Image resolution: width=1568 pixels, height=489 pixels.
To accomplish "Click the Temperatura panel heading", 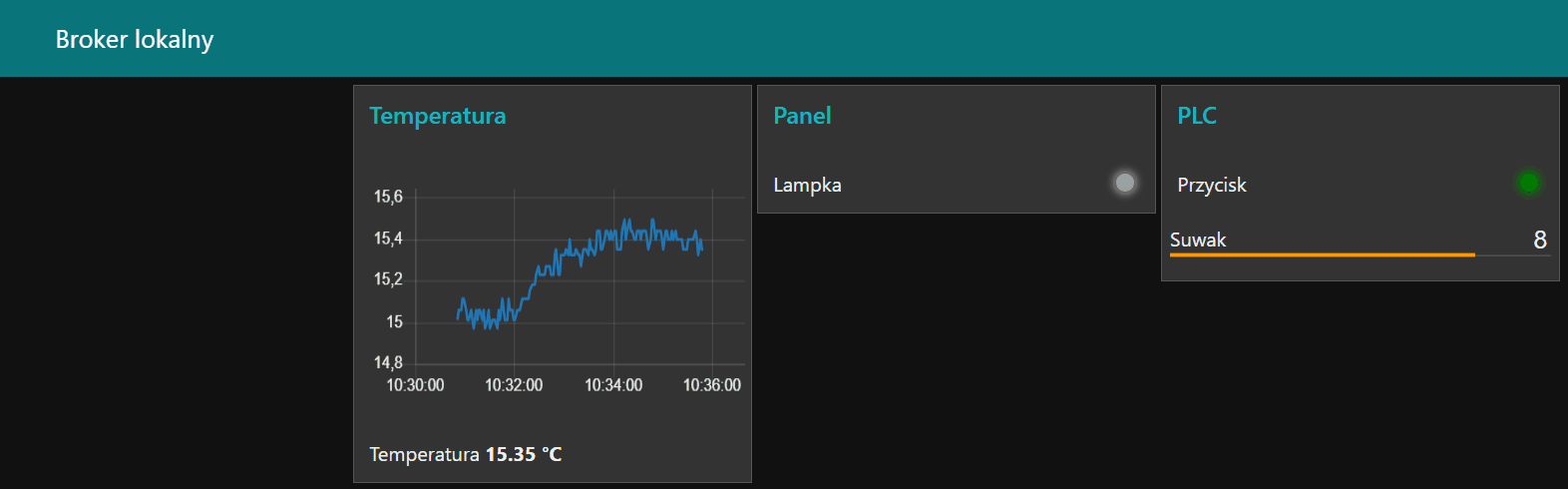I will point(438,116).
